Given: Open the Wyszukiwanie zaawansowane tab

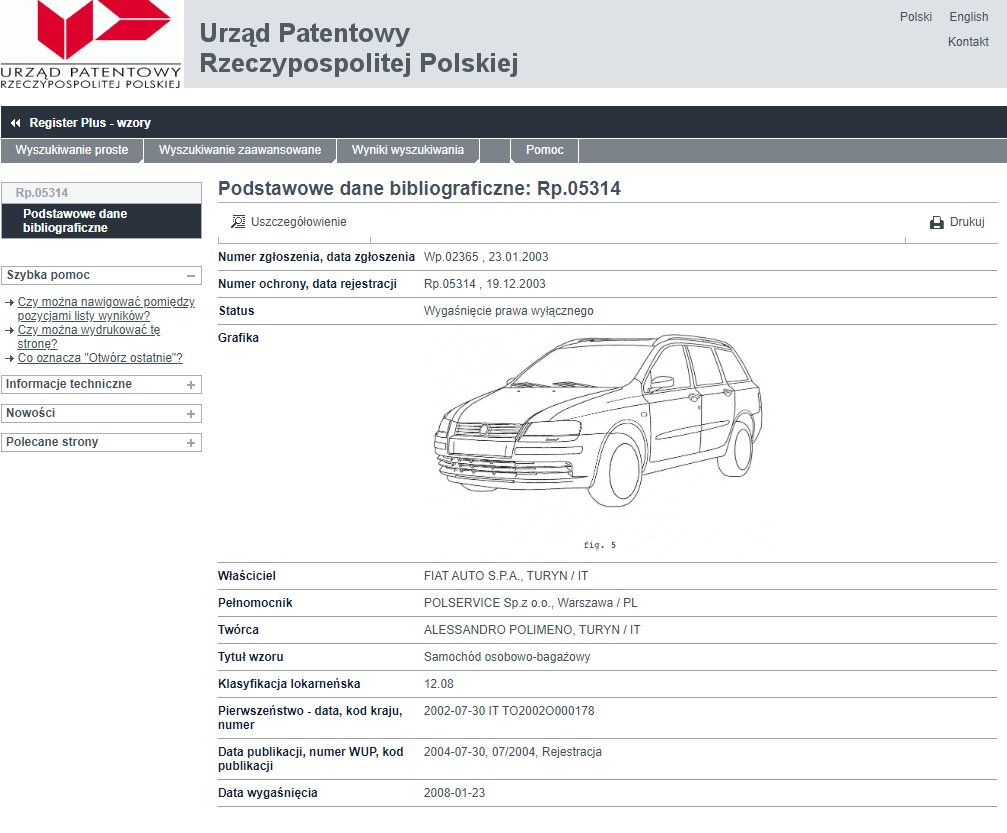Looking at the screenshot, I should 240,150.
